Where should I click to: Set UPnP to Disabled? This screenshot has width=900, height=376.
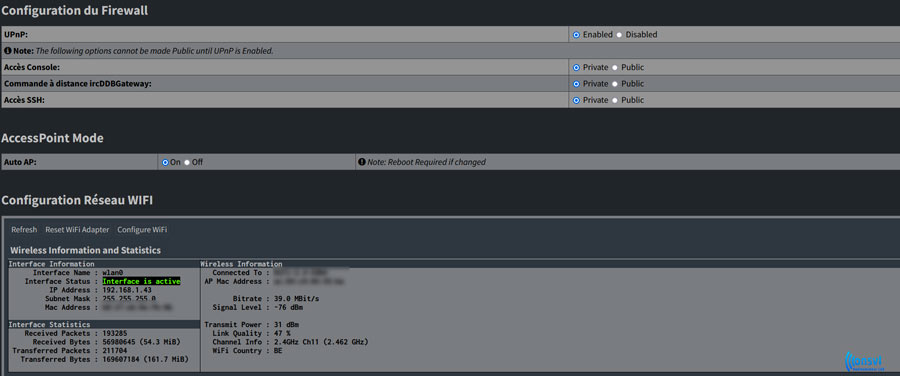619,34
